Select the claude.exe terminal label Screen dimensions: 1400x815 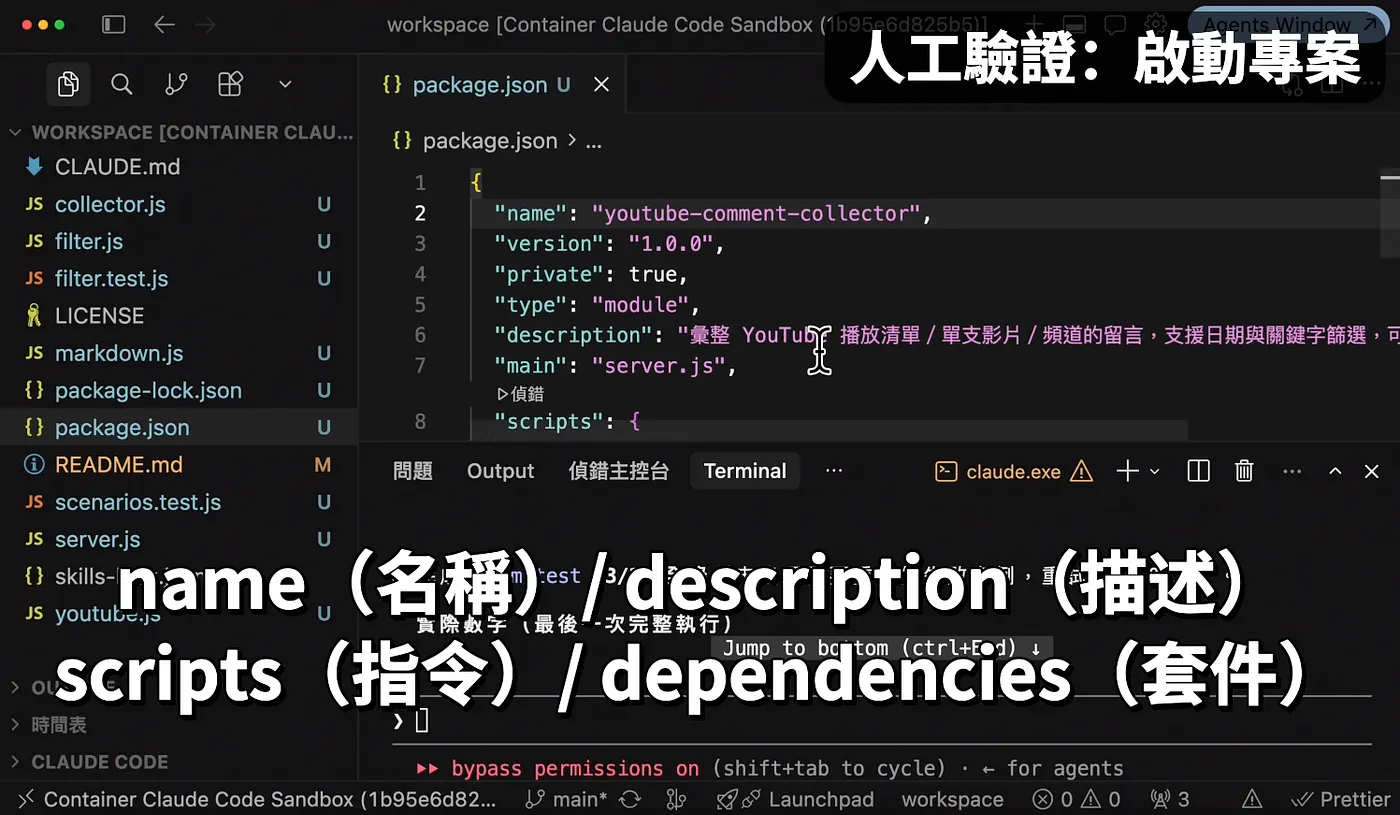point(1013,471)
